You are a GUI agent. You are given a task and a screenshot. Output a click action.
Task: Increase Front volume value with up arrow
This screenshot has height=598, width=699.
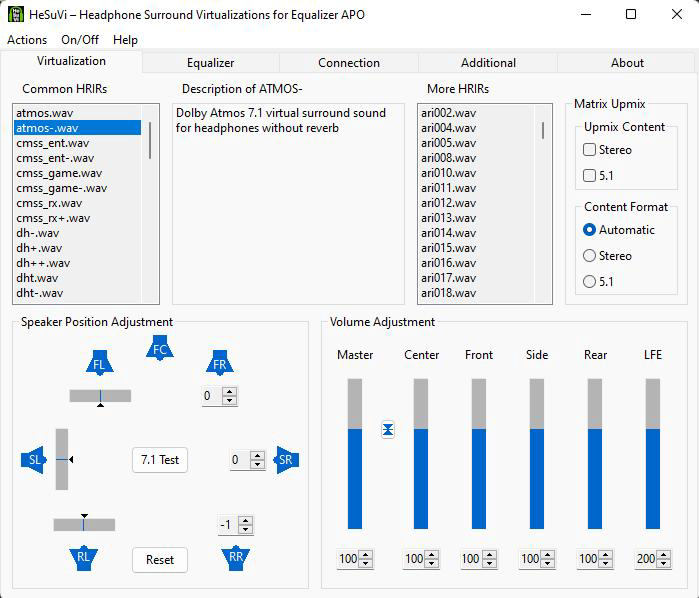coord(489,554)
